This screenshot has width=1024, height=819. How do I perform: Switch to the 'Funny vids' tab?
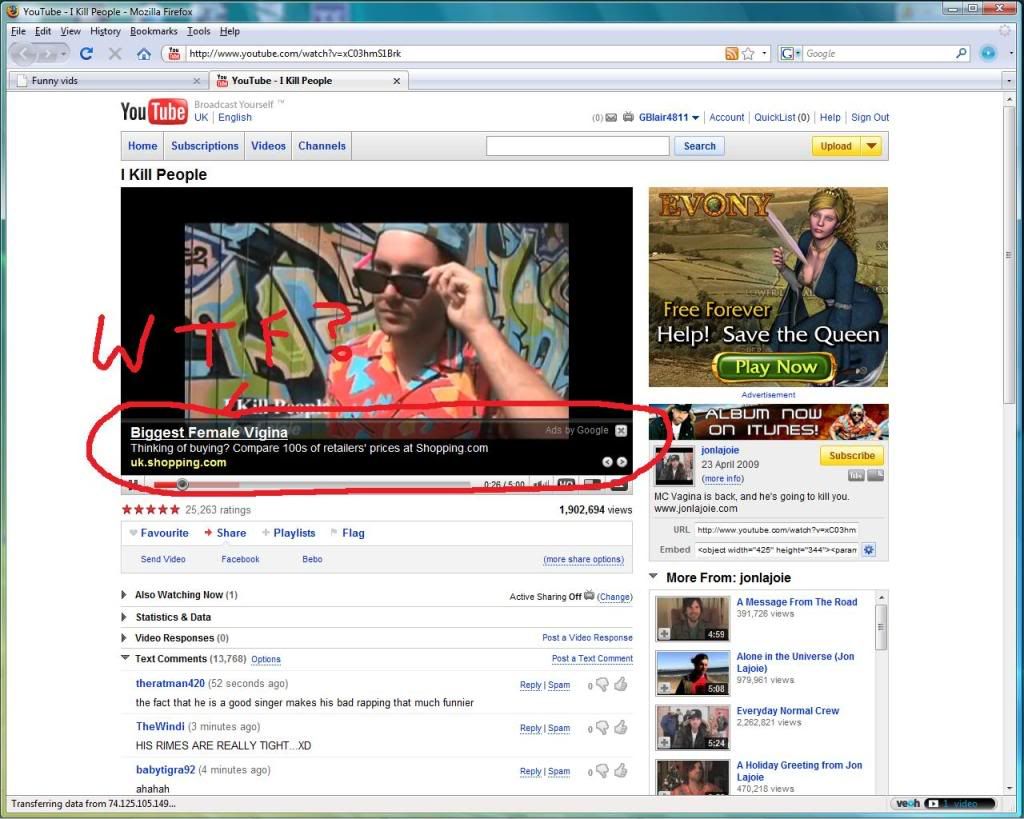pyautogui.click(x=100, y=81)
